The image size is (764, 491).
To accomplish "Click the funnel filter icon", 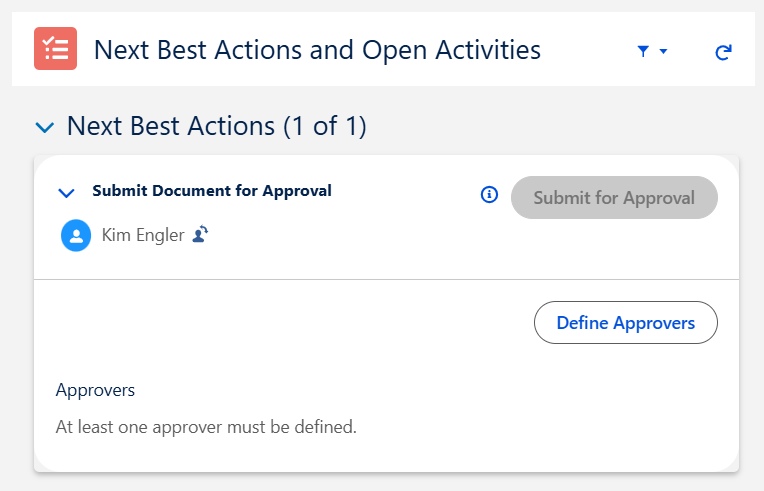I will (643, 51).
